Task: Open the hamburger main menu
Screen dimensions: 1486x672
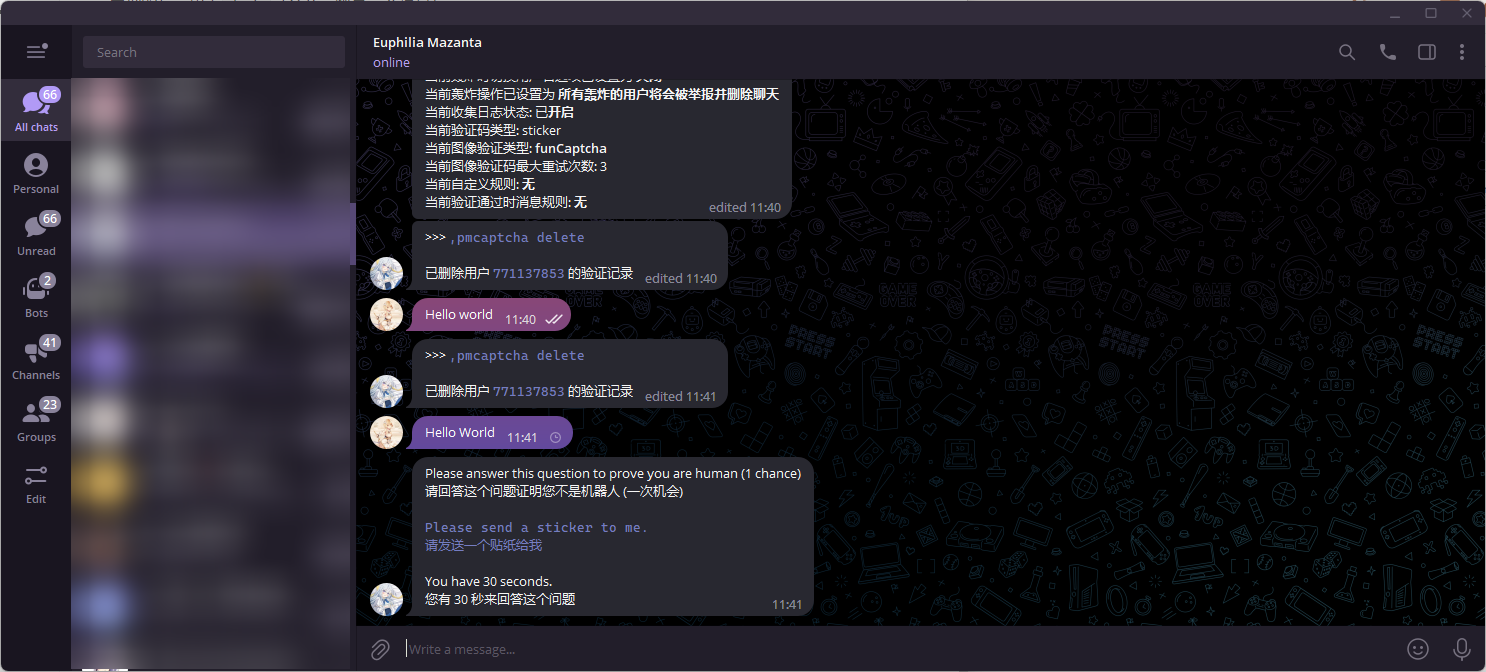Action: pos(37,52)
